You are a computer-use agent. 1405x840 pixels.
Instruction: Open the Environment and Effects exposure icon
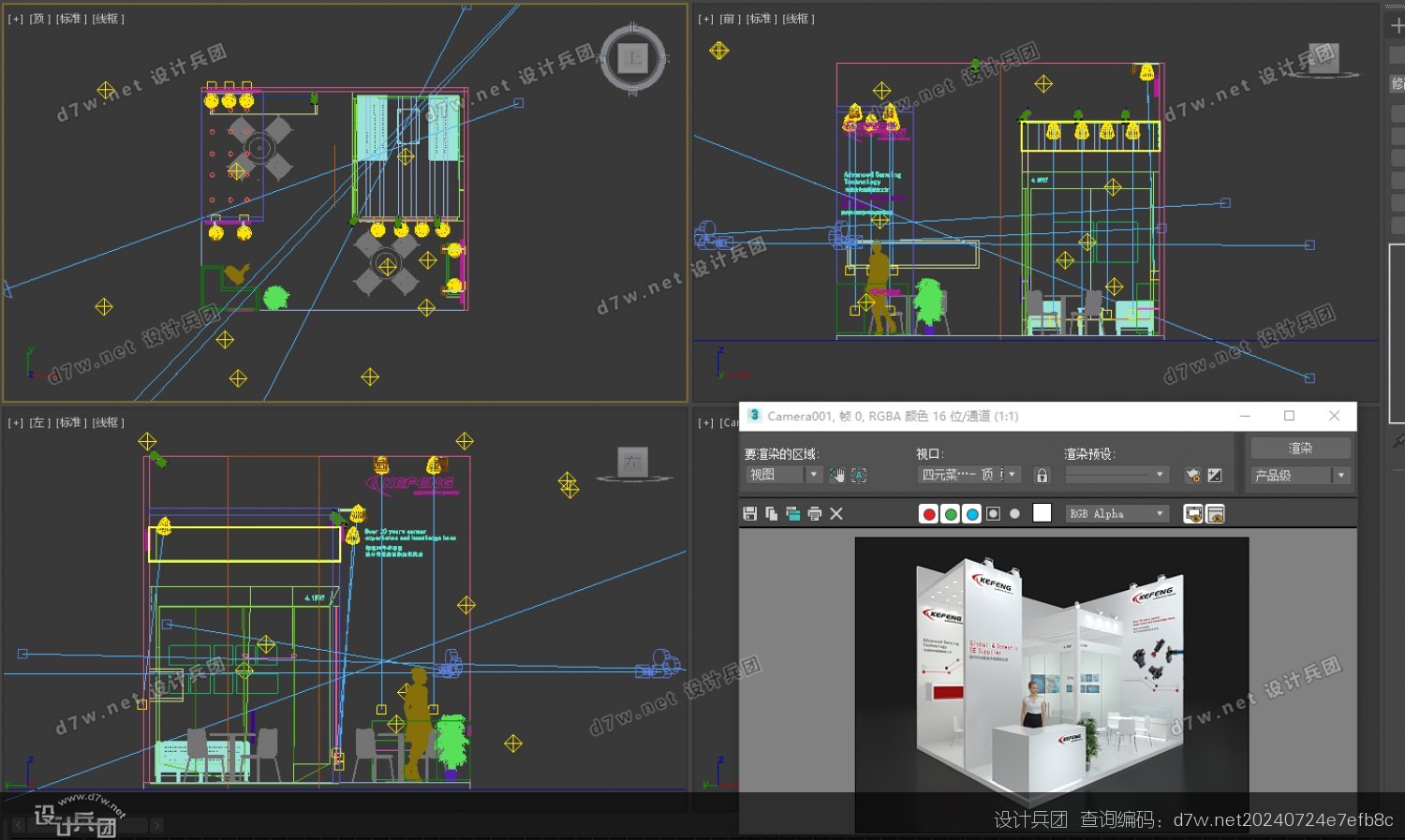point(1215,475)
